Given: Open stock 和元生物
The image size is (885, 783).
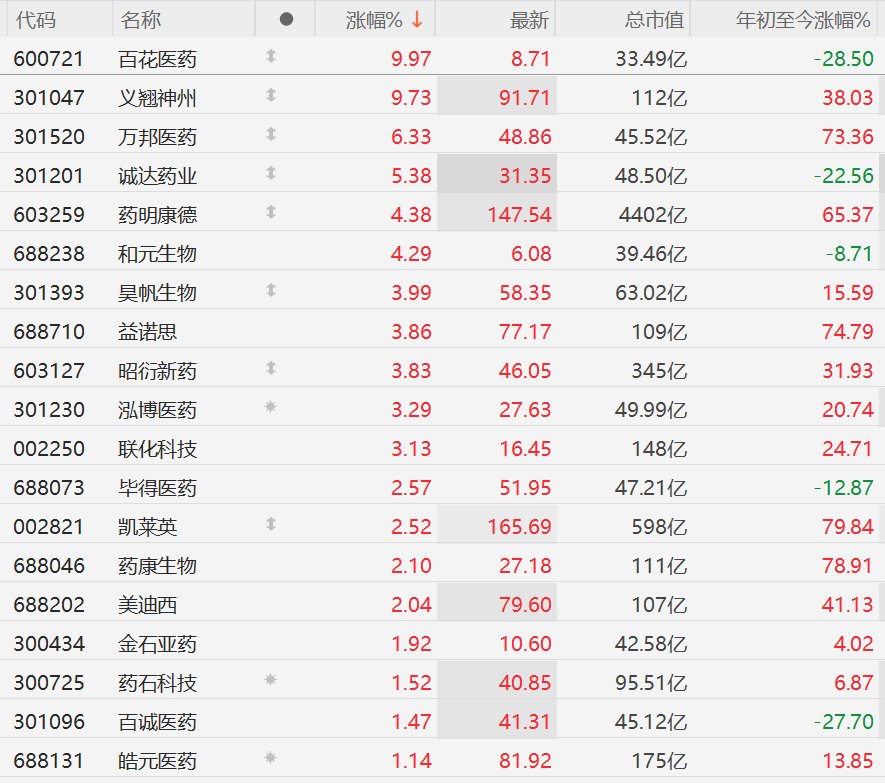Looking at the screenshot, I should pyautogui.click(x=157, y=254).
